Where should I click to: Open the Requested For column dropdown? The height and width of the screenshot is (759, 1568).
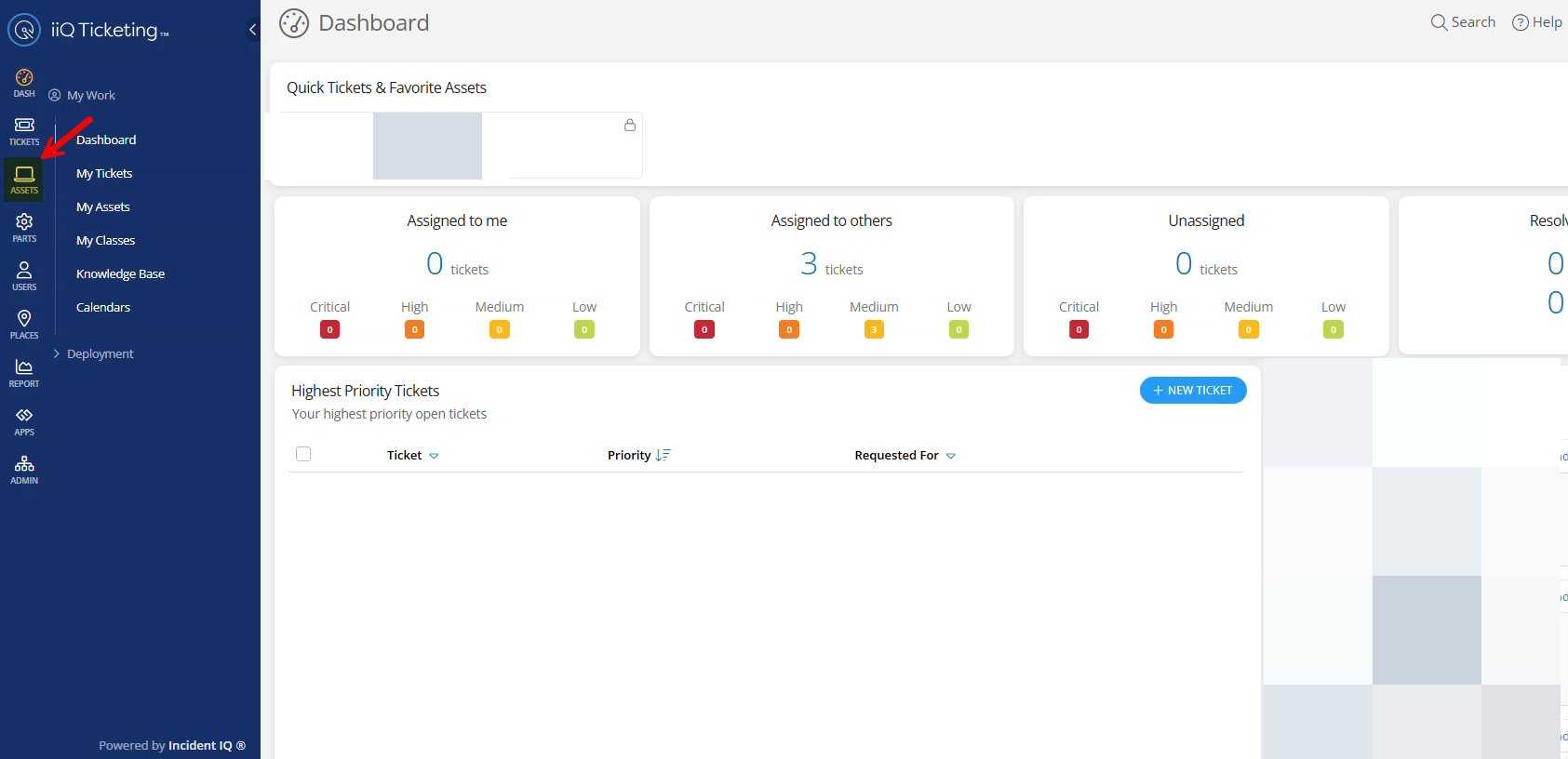[x=950, y=456]
